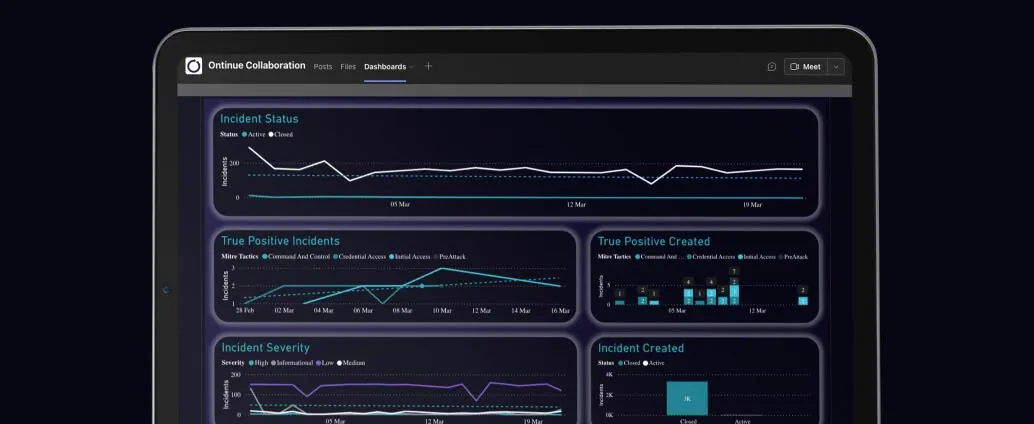Select Active legend in Incident Created
The height and width of the screenshot is (424, 1034).
(x=653, y=363)
